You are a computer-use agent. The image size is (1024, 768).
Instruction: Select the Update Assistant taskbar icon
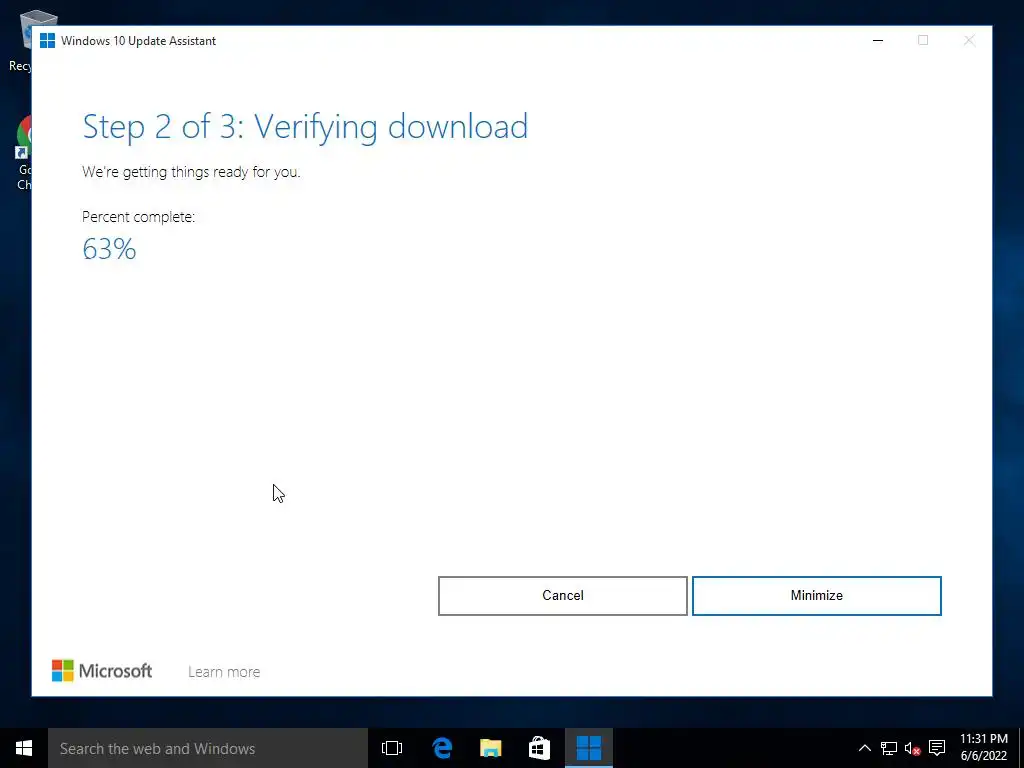tap(588, 748)
